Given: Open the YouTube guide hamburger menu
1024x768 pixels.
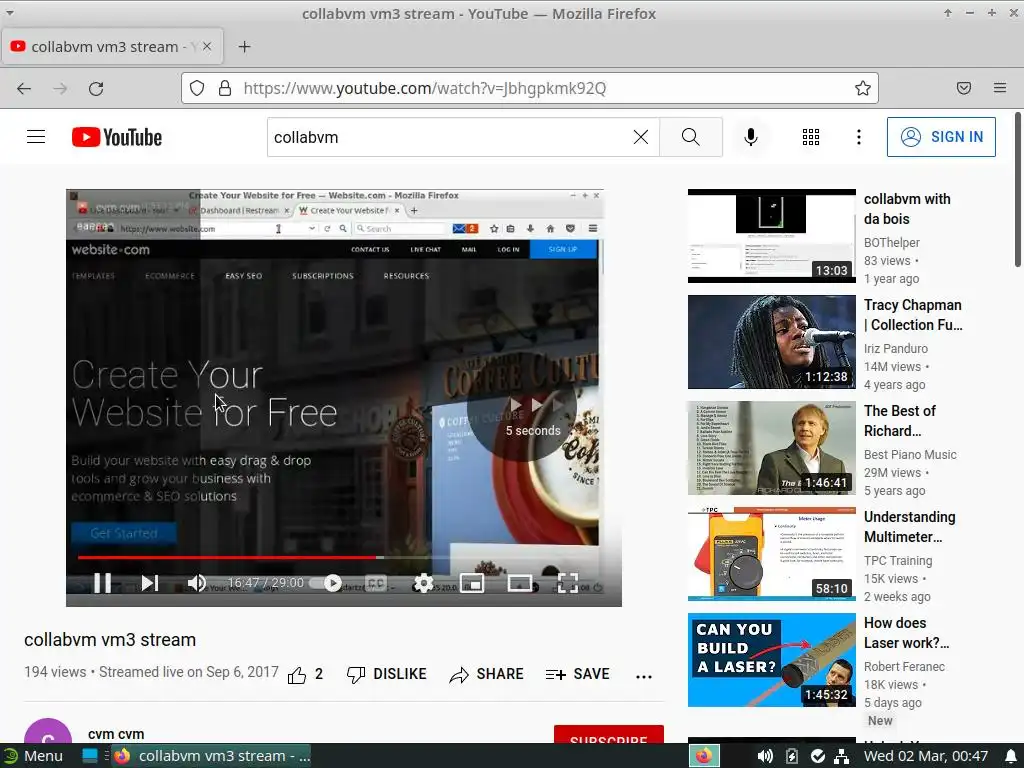Looking at the screenshot, I should tap(36, 136).
